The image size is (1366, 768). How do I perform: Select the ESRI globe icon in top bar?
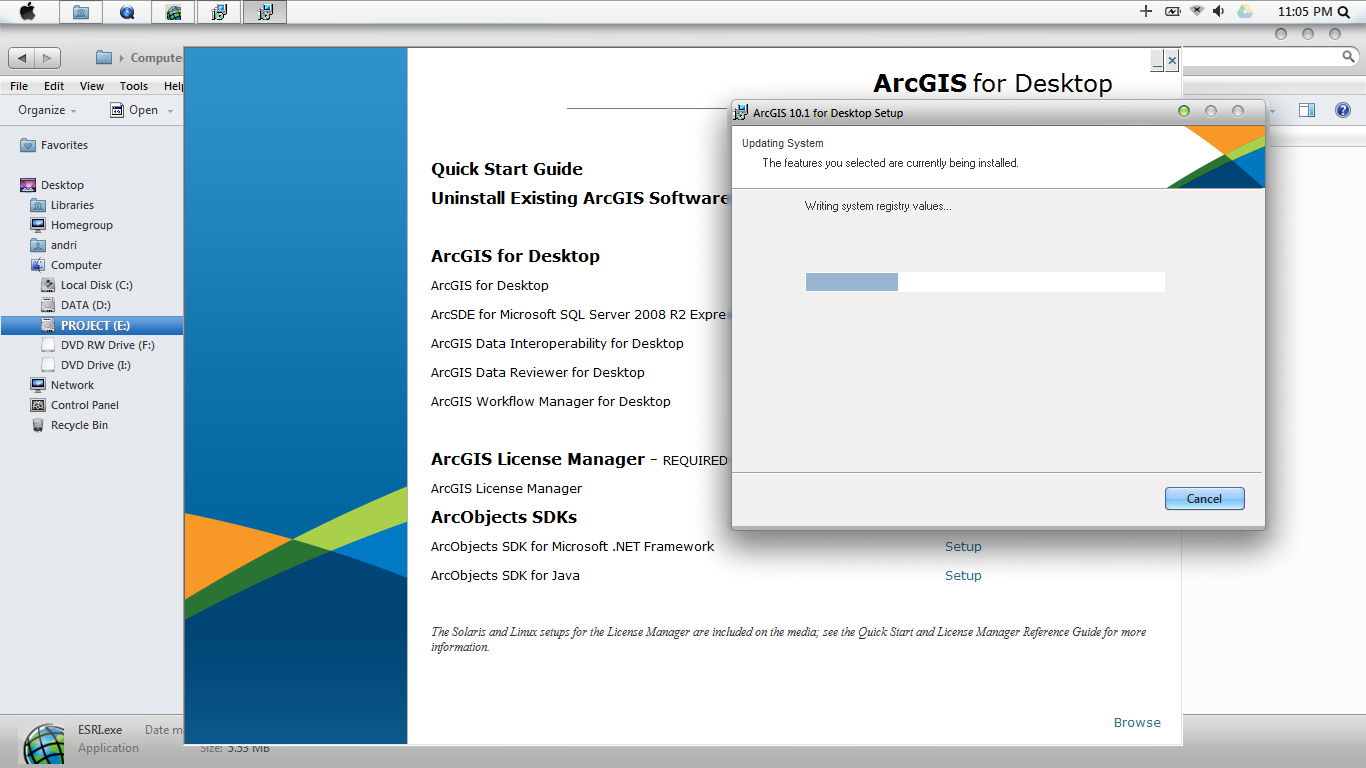tap(173, 12)
